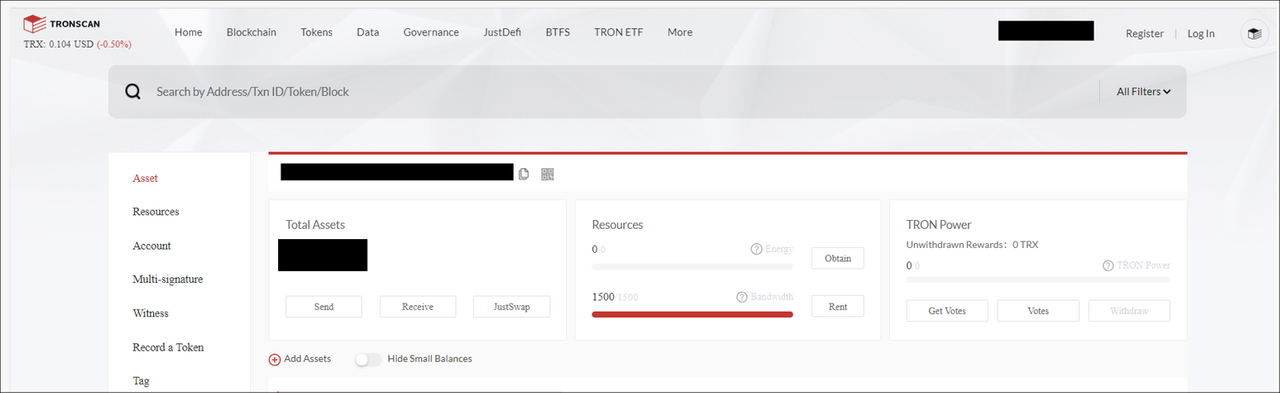The width and height of the screenshot is (1280, 393).
Task: Click the Log In link
Action: (1201, 33)
